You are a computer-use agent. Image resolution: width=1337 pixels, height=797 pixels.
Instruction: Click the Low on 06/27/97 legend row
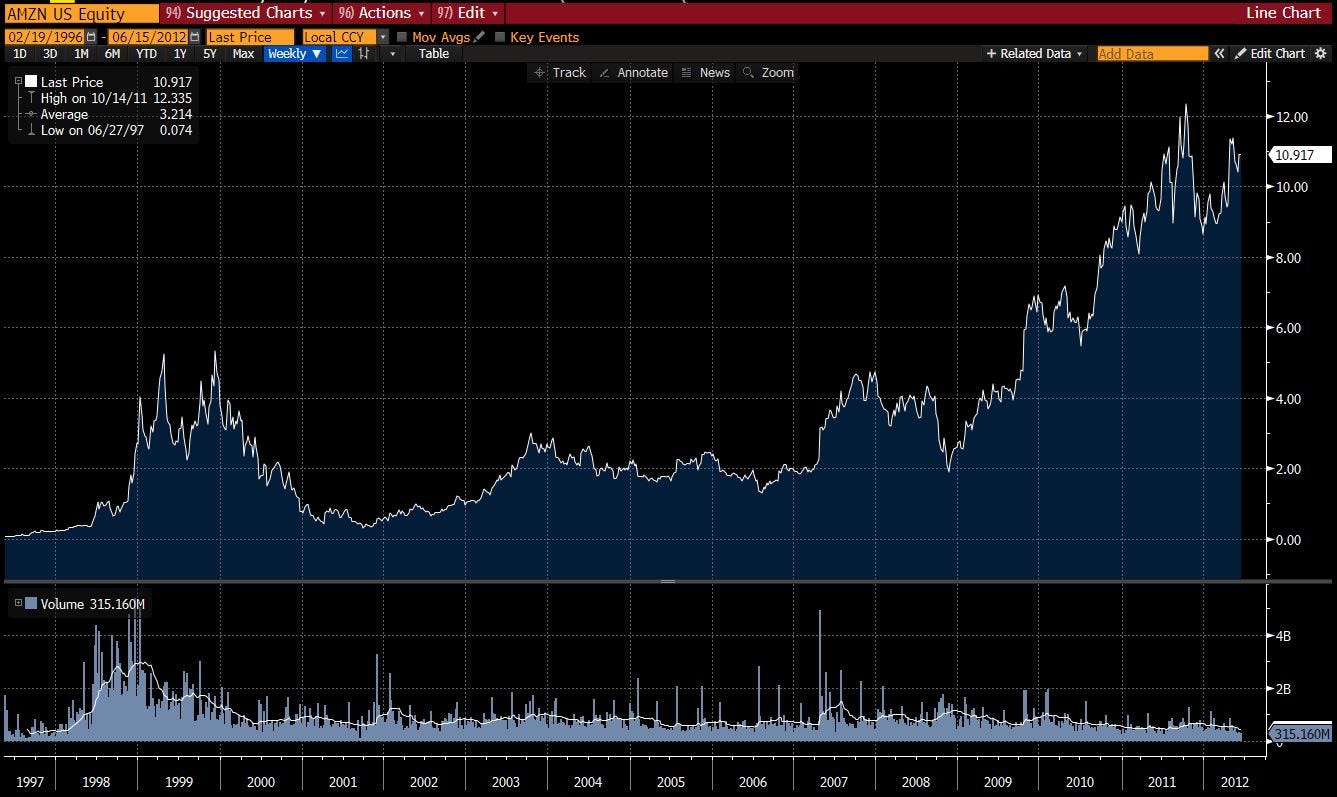click(x=110, y=130)
